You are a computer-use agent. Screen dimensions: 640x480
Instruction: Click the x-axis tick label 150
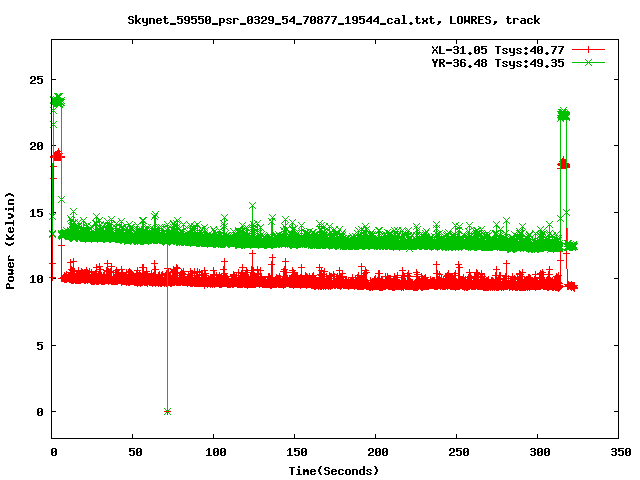[x=296, y=452]
